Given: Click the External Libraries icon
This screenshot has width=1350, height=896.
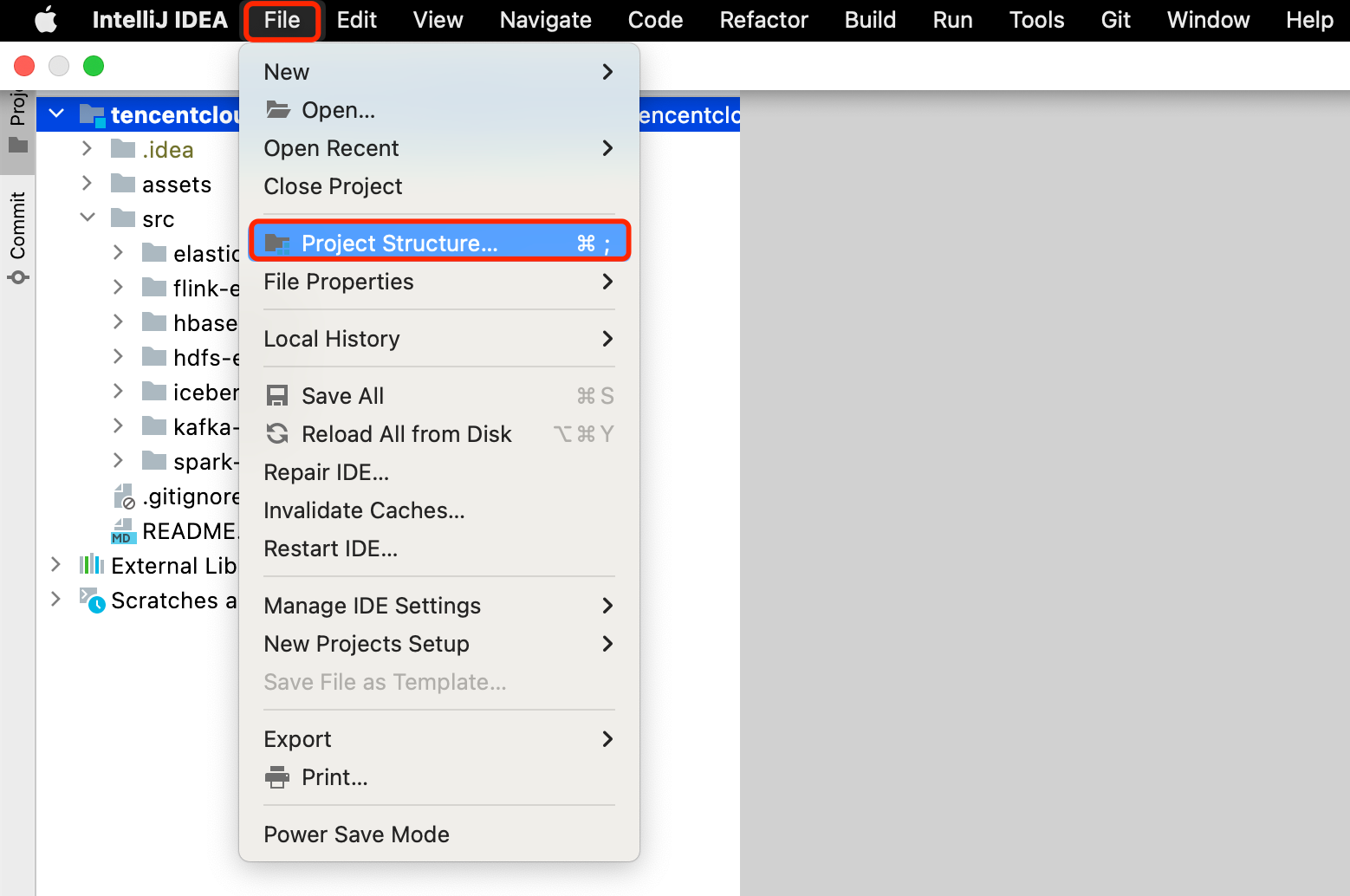Looking at the screenshot, I should point(91,566).
